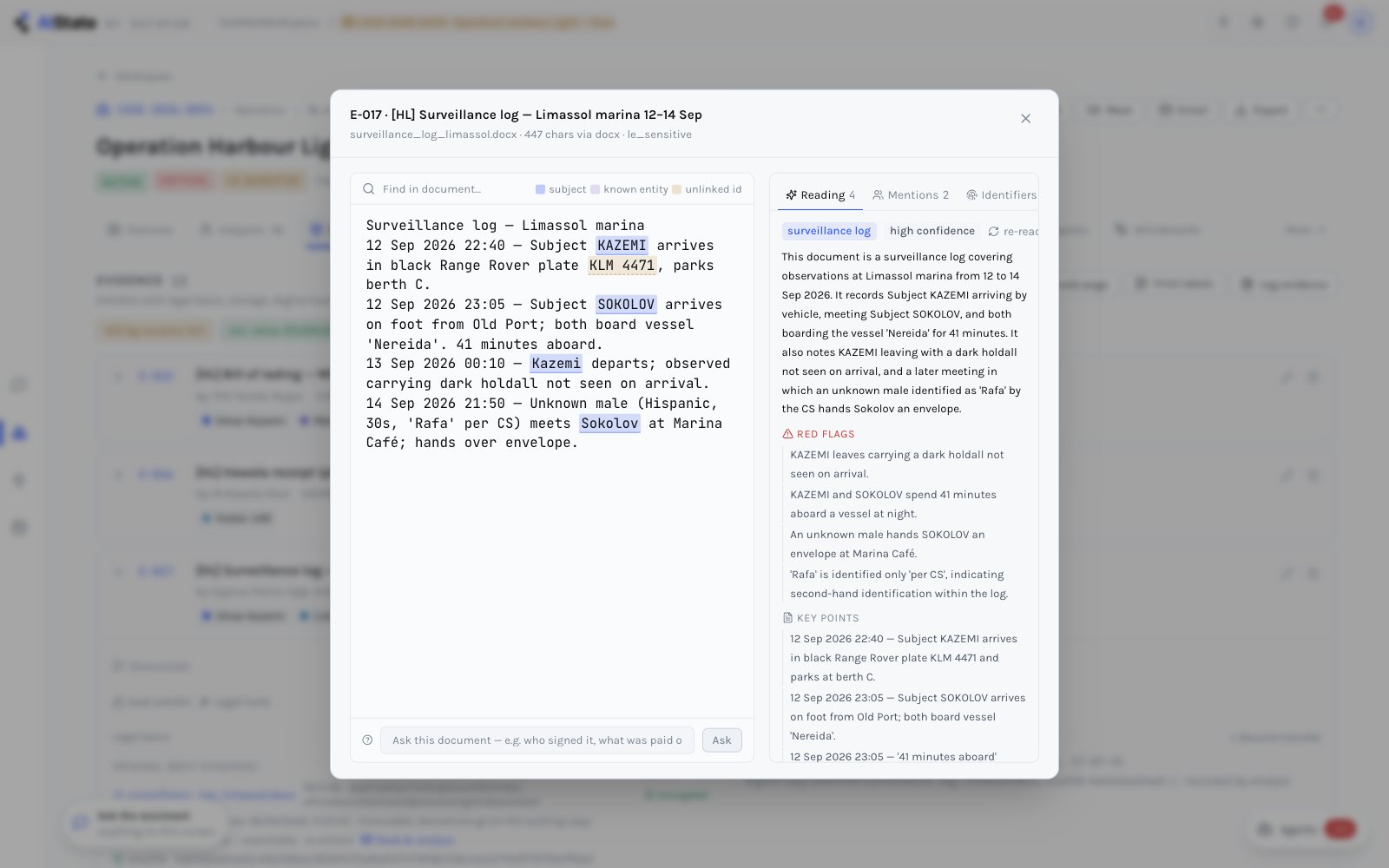Screen dimensions: 1389x868
Task: Click the Ask button
Action: [721, 740]
